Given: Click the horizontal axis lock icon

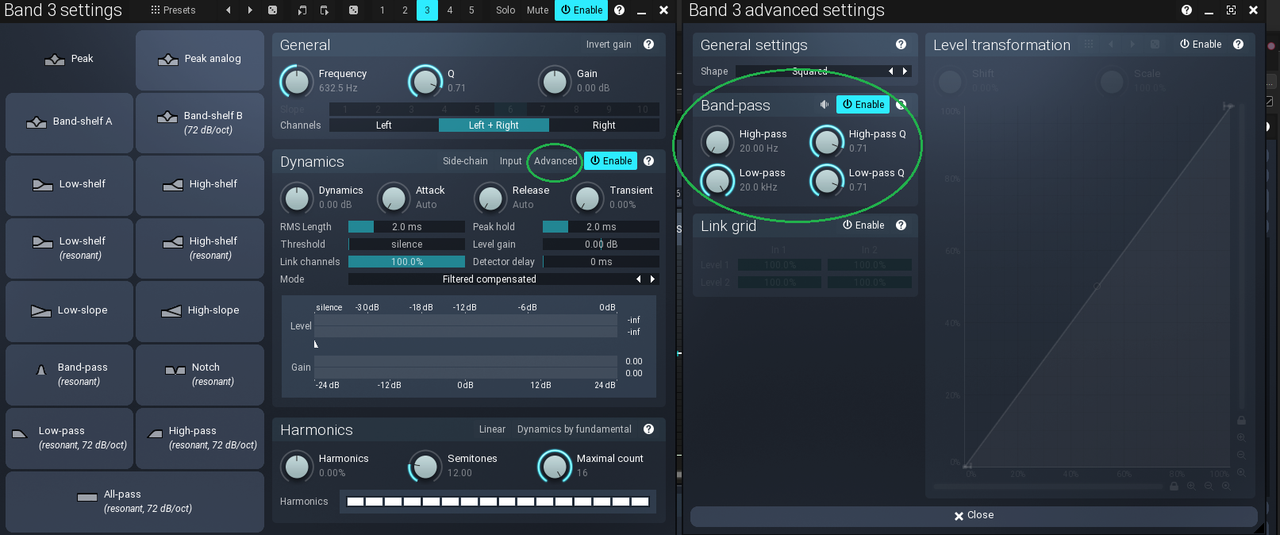Looking at the screenshot, I should (1174, 486).
